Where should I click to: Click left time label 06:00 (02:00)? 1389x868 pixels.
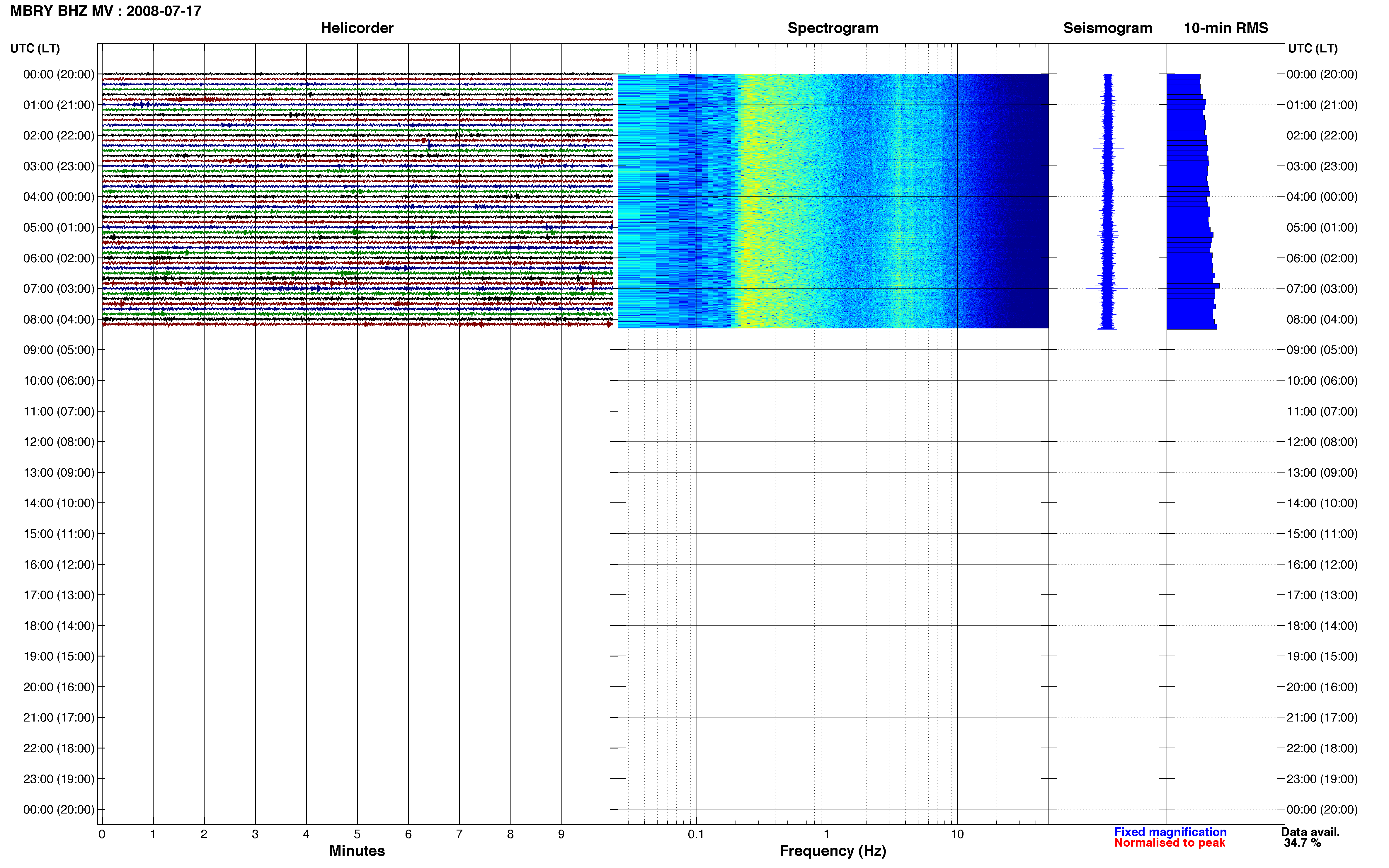59,258
